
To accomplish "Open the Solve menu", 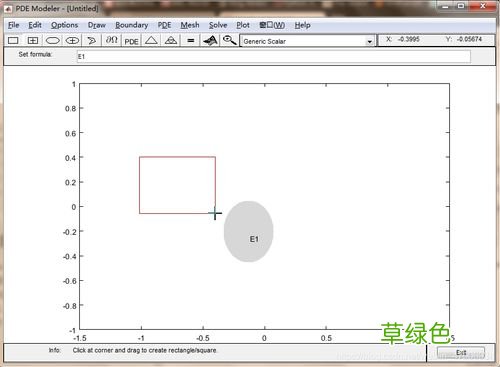I will click(x=218, y=25).
